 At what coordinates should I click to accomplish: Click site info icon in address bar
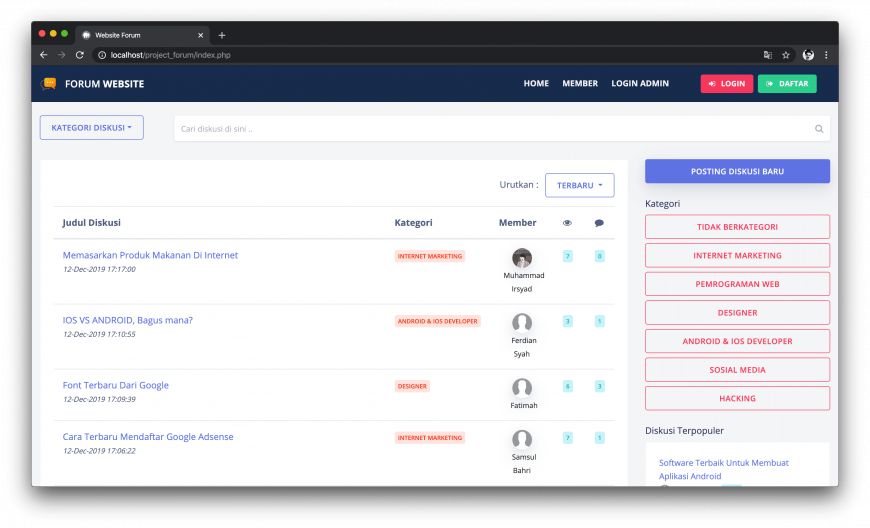click(102, 55)
